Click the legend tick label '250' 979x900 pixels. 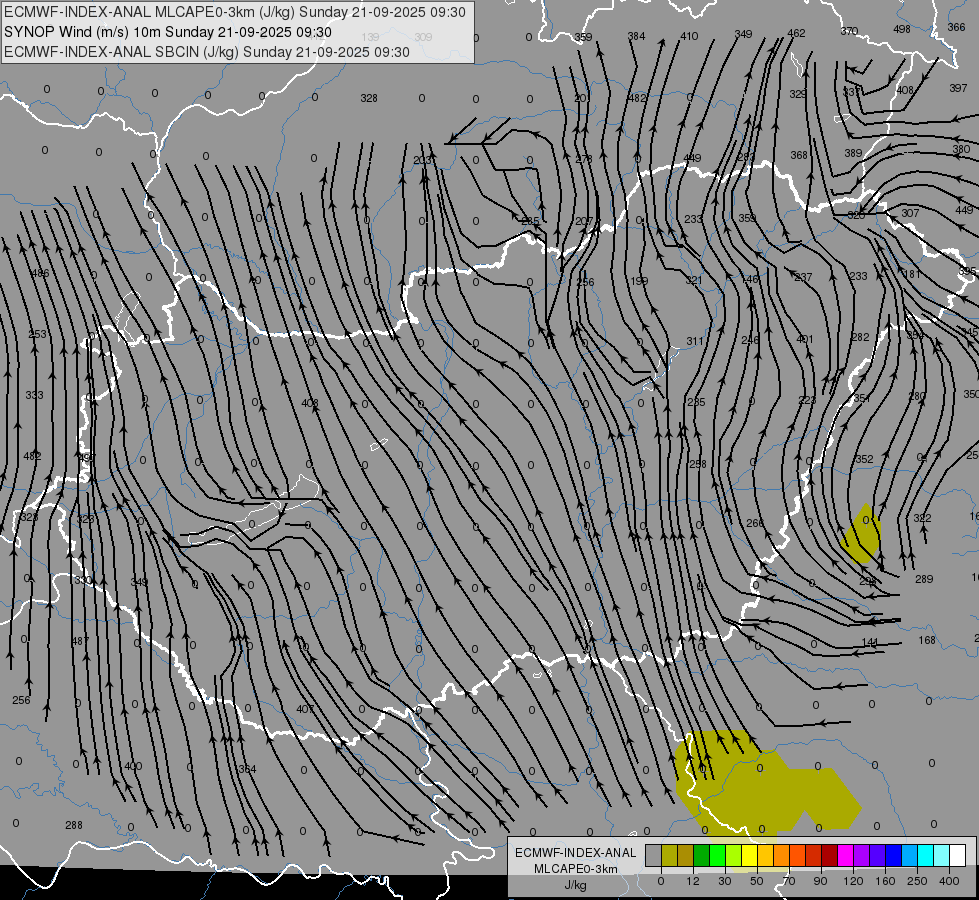point(917,881)
